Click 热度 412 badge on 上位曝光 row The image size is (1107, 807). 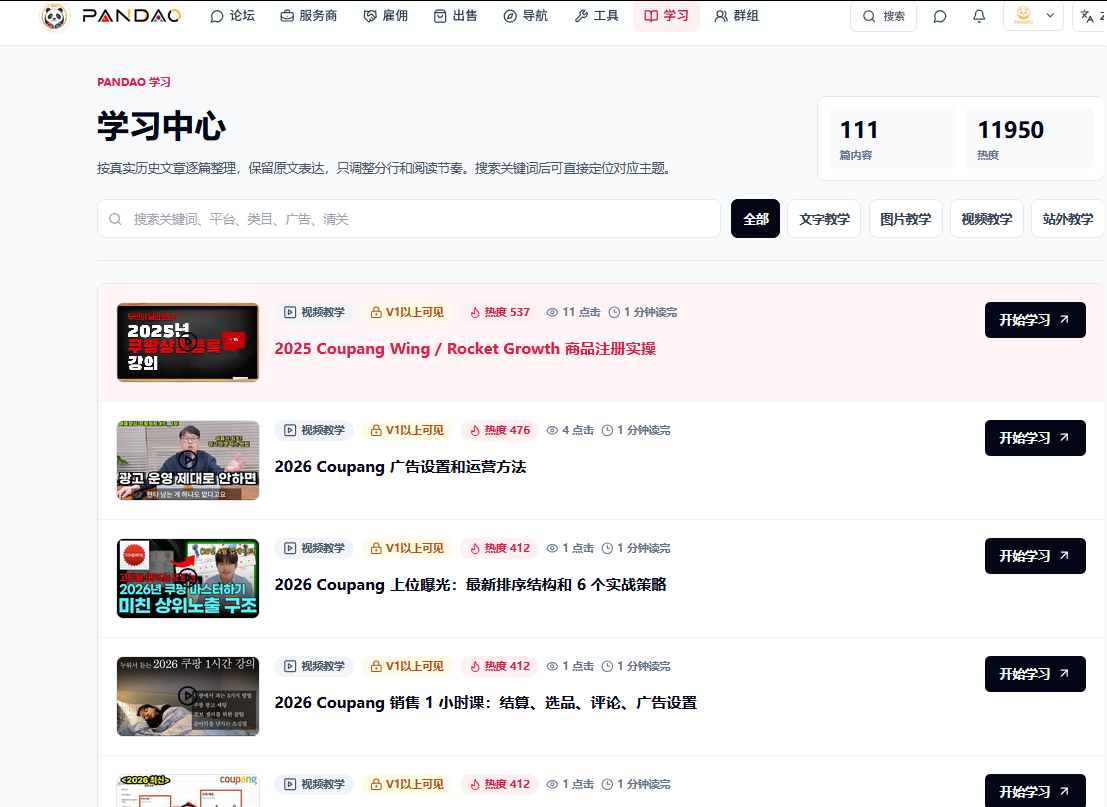coord(500,548)
